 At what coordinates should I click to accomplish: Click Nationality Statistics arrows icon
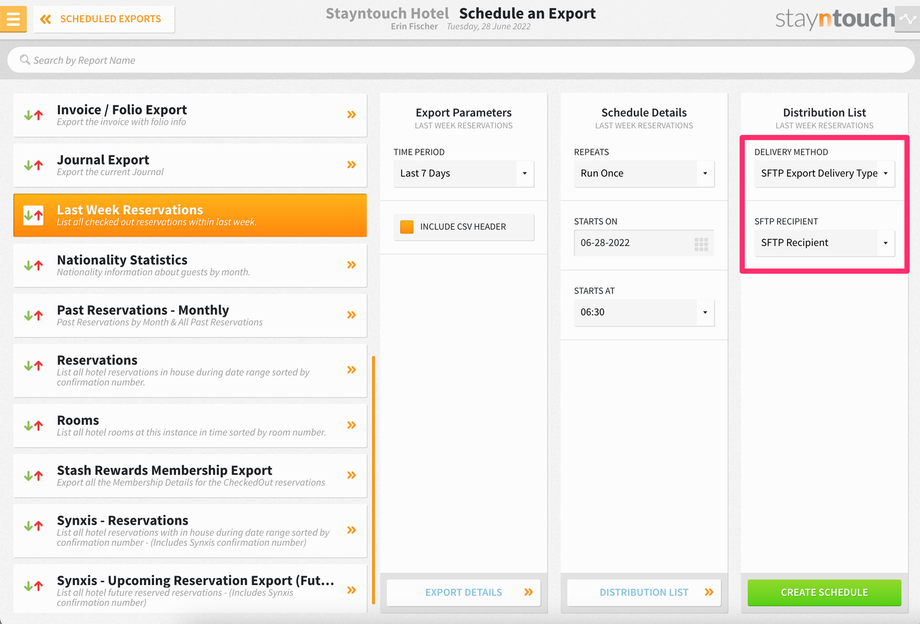[33, 266]
